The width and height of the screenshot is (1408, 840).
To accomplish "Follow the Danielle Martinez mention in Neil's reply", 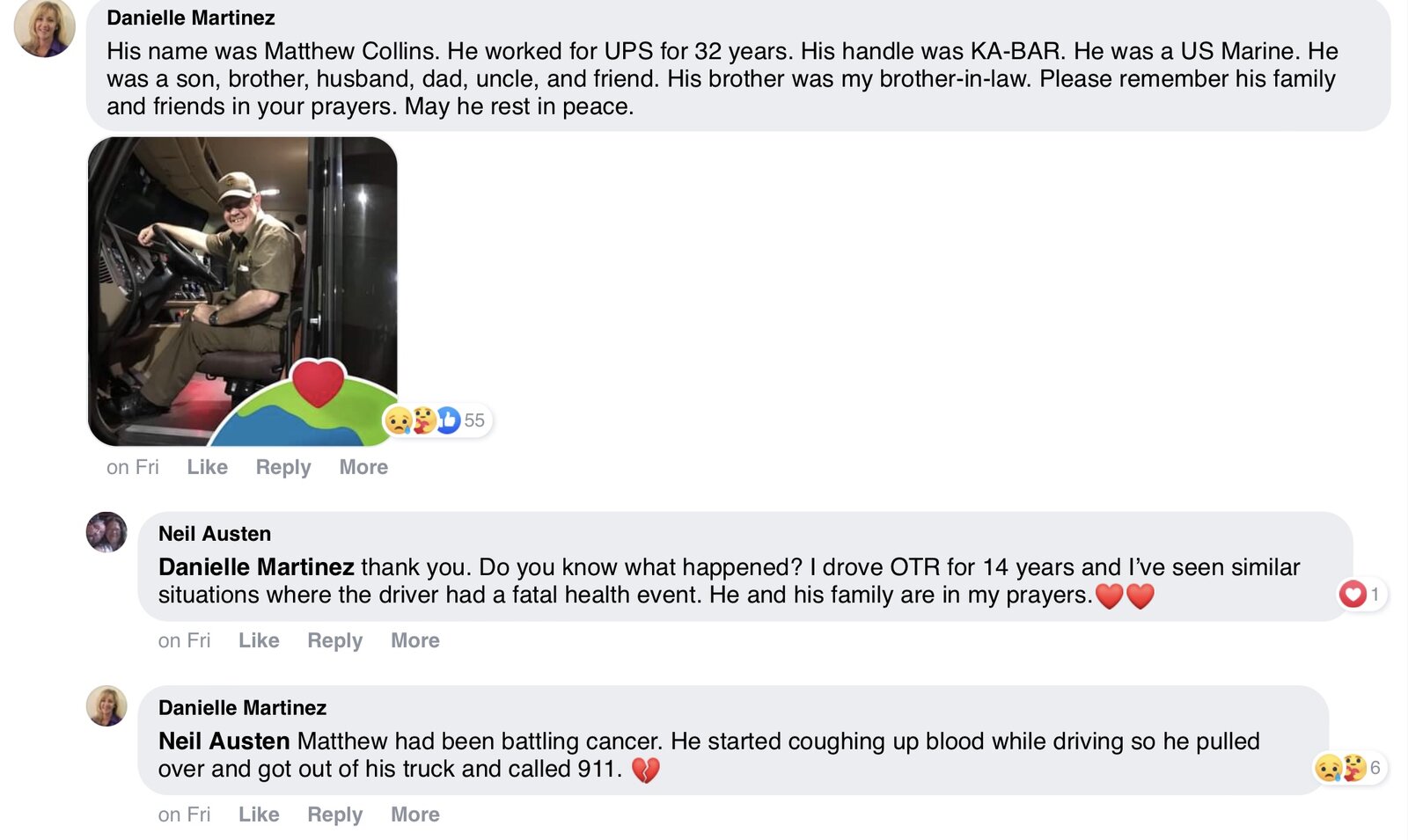I will coord(256,567).
